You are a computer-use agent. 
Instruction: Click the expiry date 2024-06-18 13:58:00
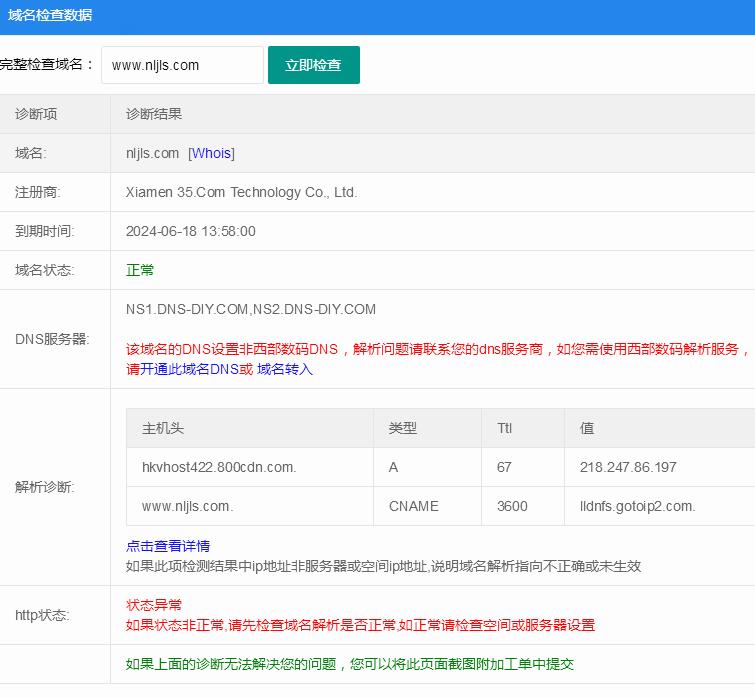point(191,231)
